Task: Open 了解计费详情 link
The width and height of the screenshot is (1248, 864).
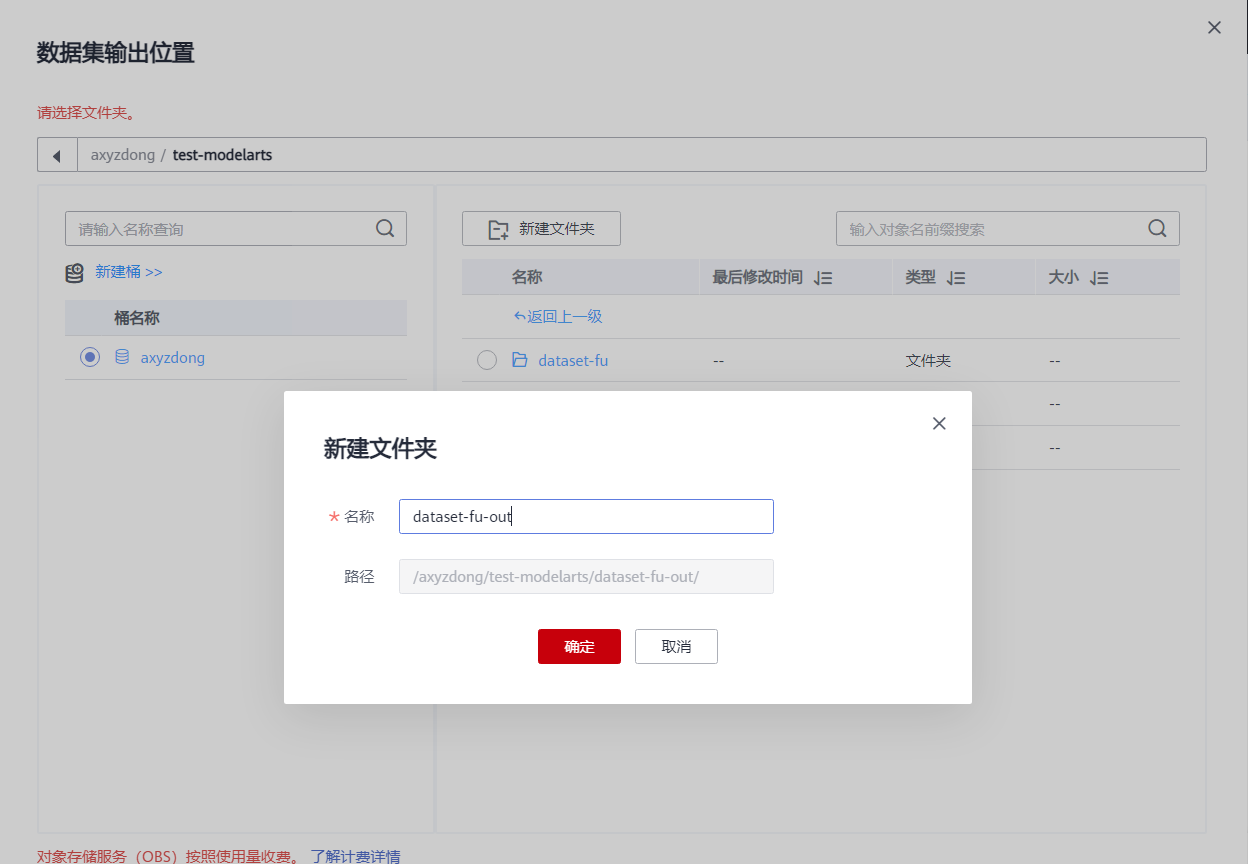Action: pyautogui.click(x=355, y=856)
